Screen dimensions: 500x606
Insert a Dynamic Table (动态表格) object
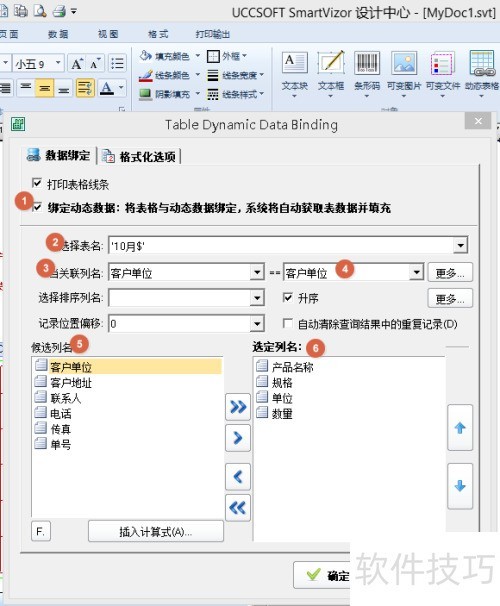click(x=482, y=63)
